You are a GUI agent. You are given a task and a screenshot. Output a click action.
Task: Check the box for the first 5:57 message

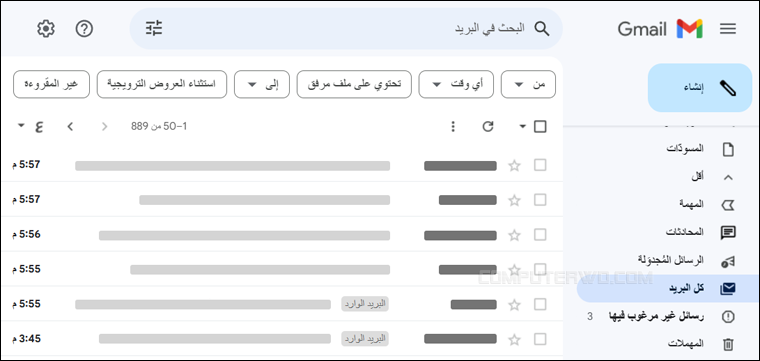(x=540, y=165)
